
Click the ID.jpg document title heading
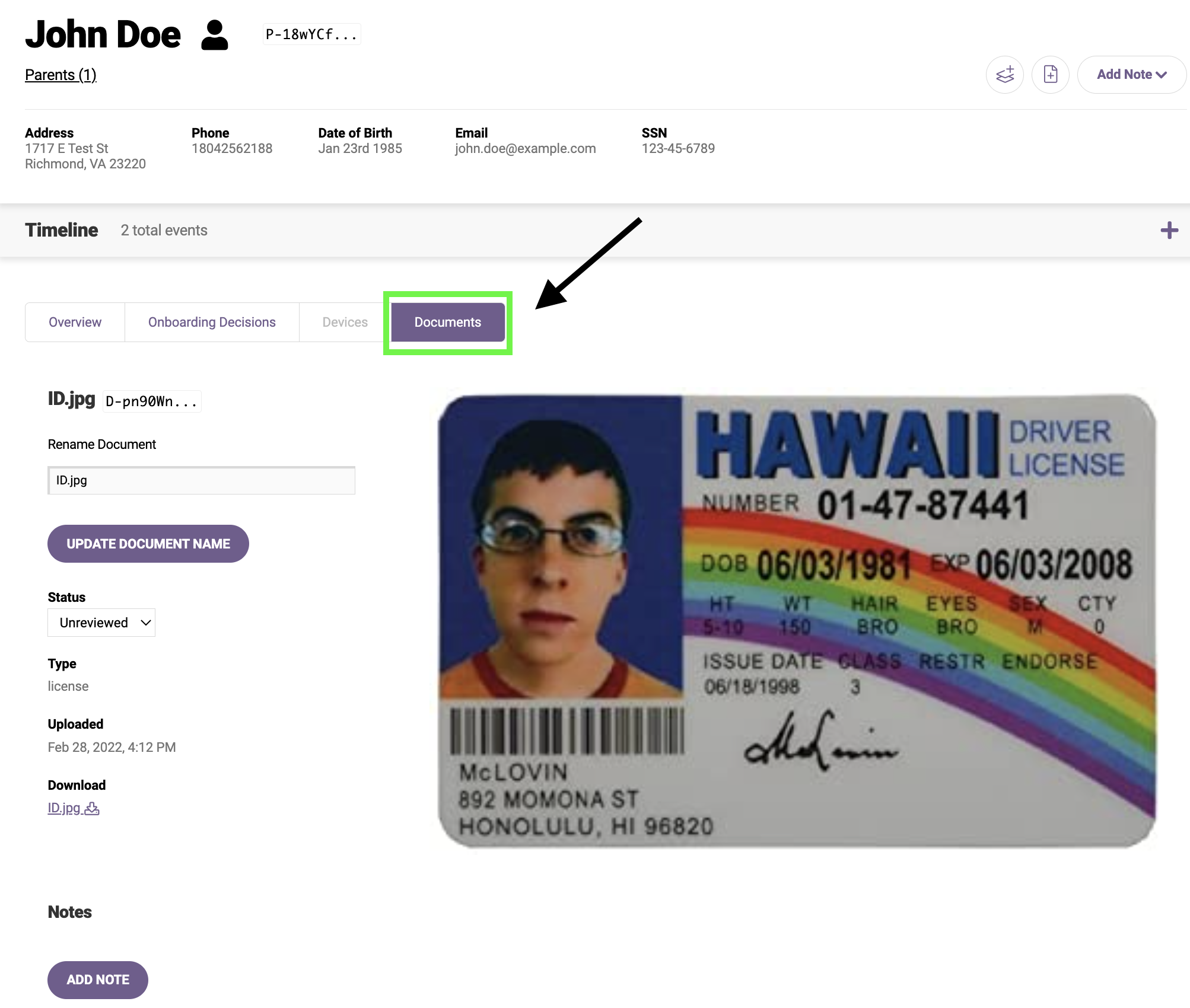(71, 399)
